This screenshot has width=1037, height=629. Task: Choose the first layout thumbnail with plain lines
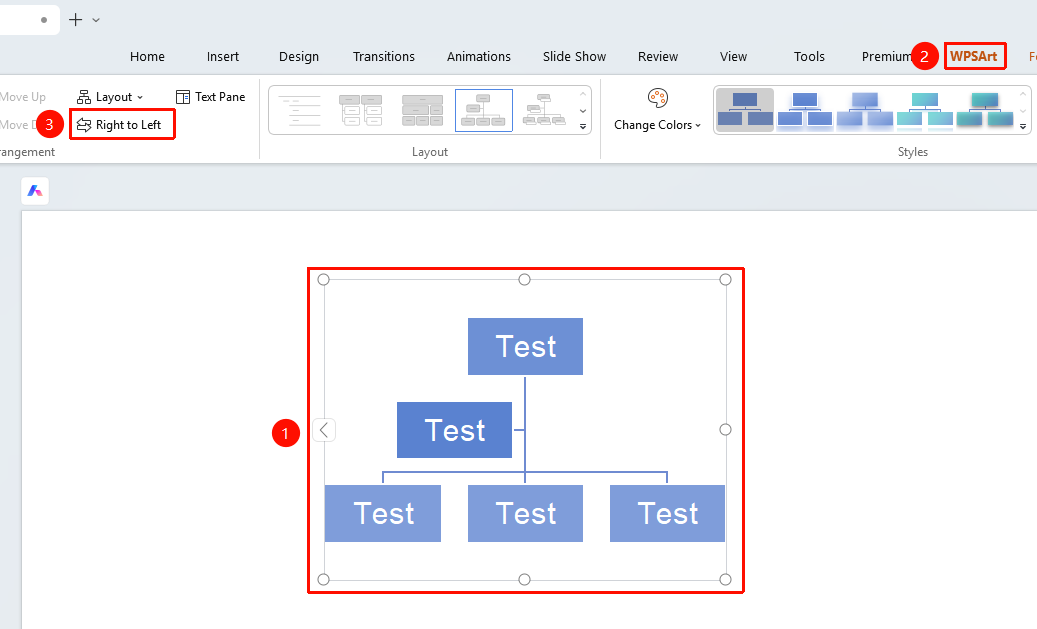[x=300, y=110]
